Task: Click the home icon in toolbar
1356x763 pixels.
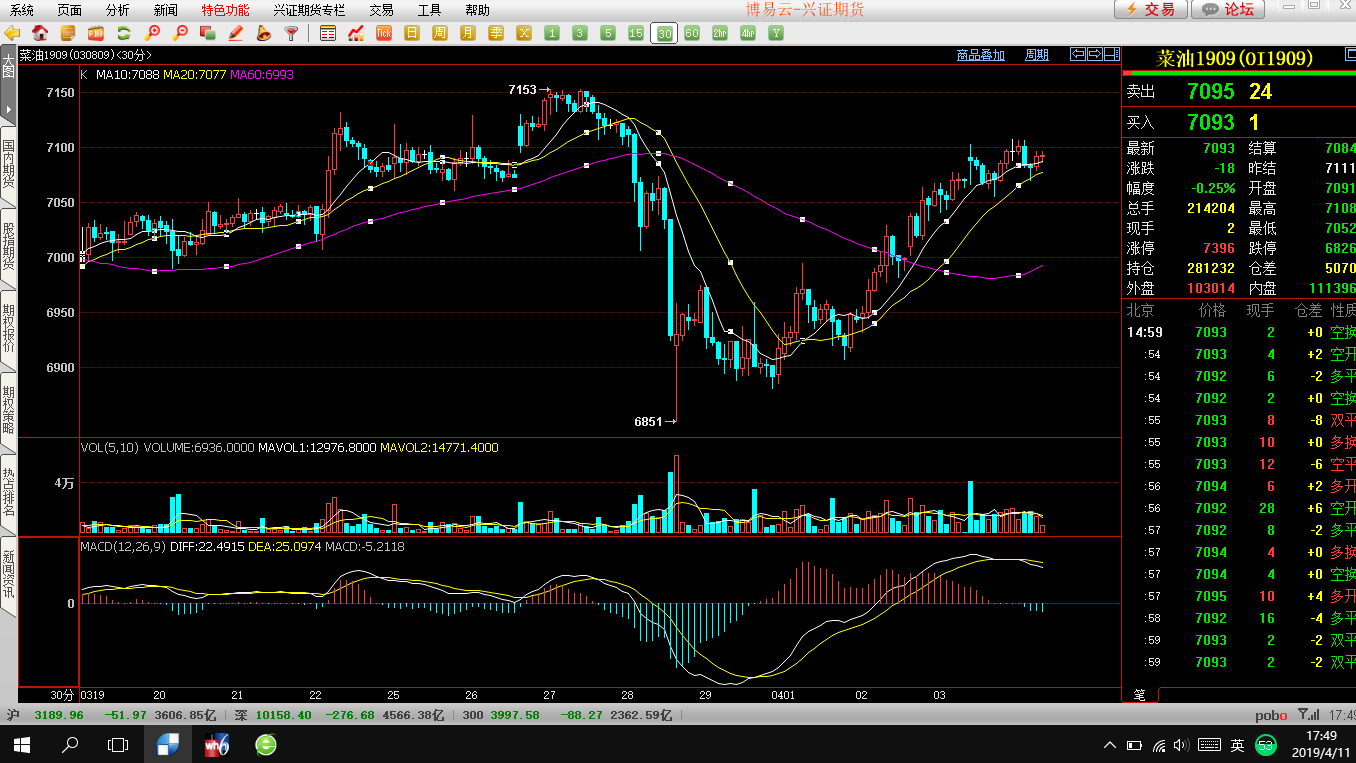Action: [x=41, y=33]
